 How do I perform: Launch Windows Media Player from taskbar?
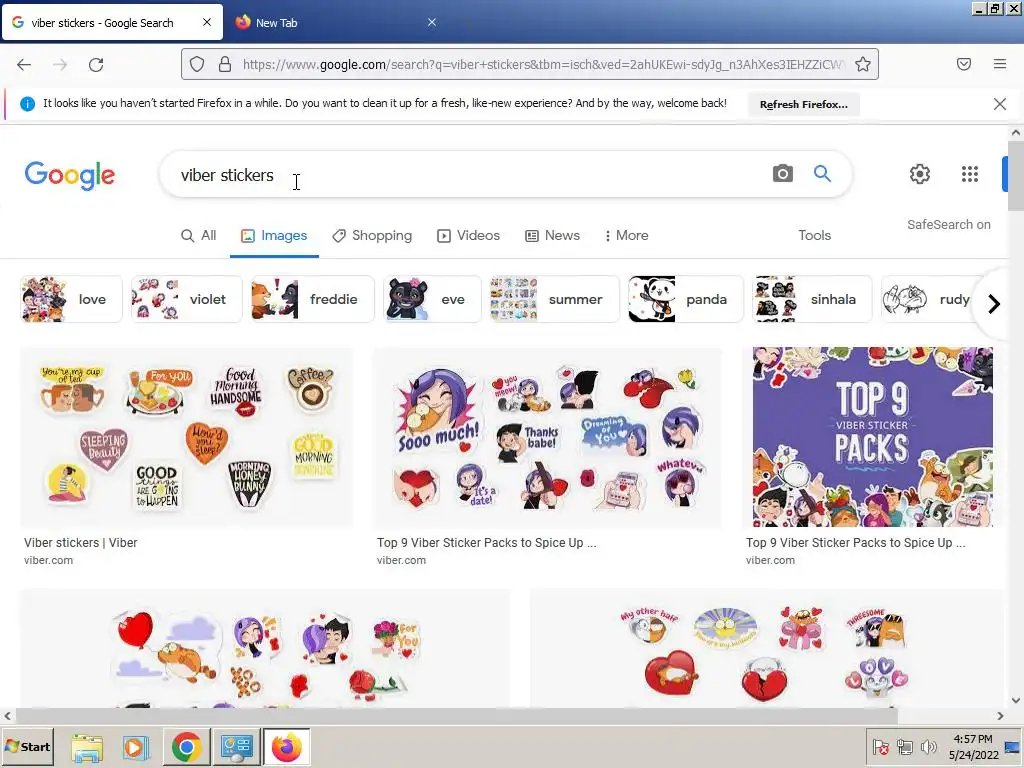[x=136, y=747]
